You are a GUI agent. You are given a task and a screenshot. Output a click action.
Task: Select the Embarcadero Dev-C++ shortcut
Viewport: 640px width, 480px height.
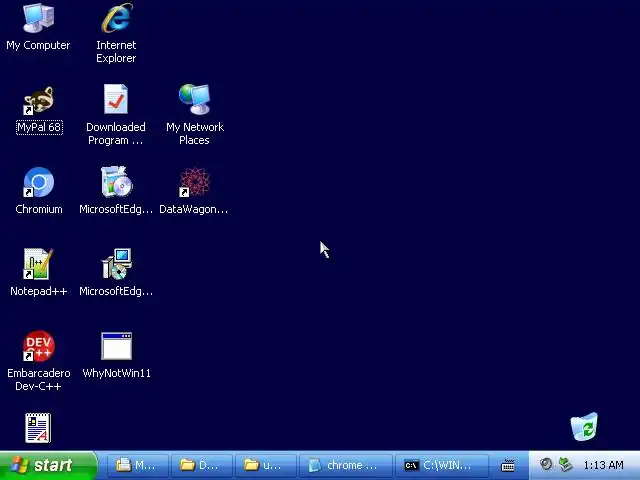tap(38, 346)
